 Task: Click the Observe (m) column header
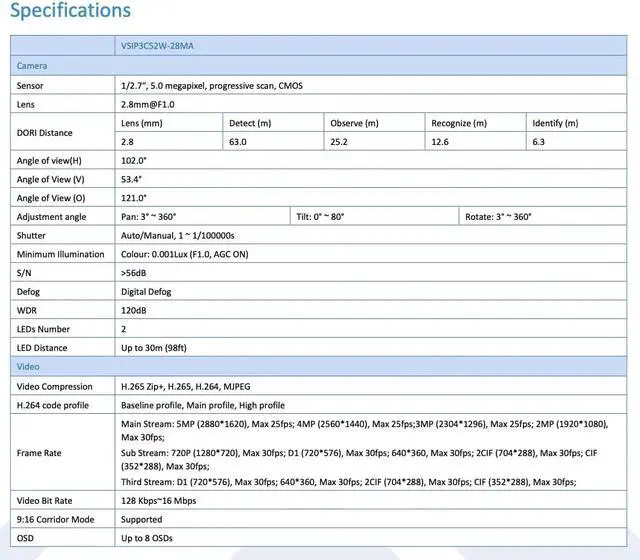355,123
